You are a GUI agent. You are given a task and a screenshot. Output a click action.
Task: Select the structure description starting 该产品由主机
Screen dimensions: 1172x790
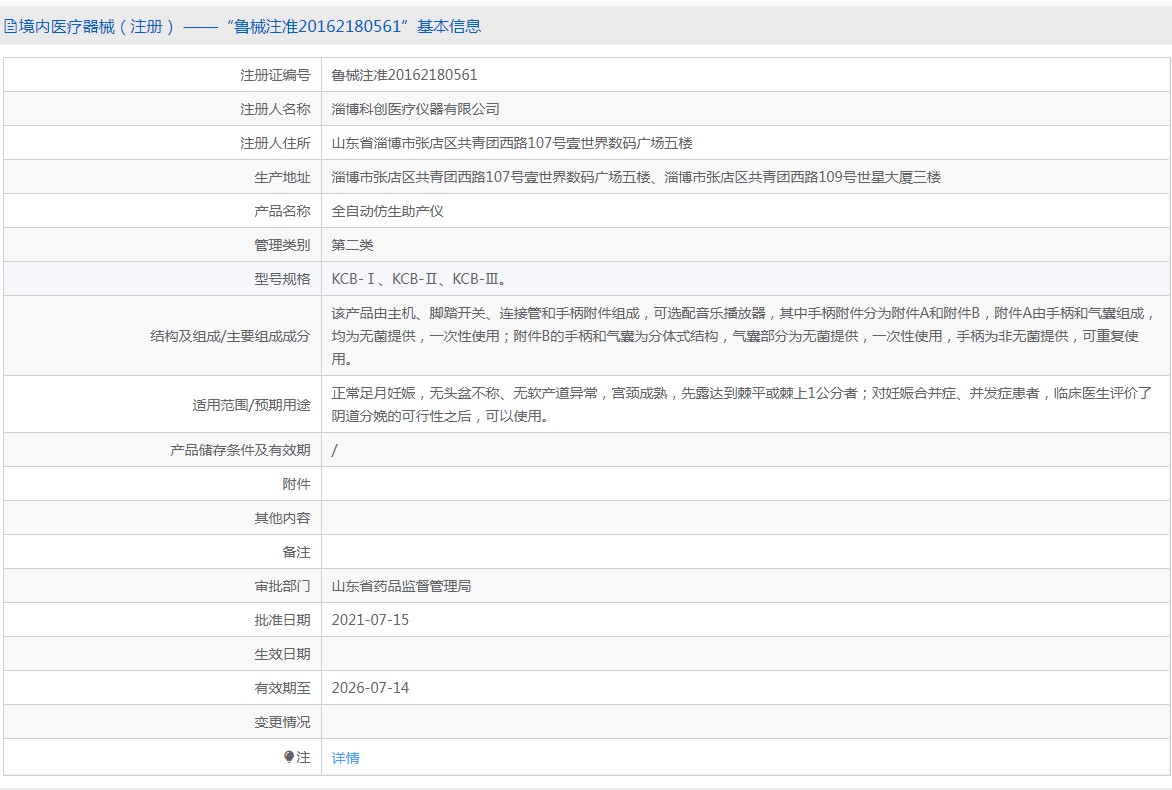pos(744,336)
